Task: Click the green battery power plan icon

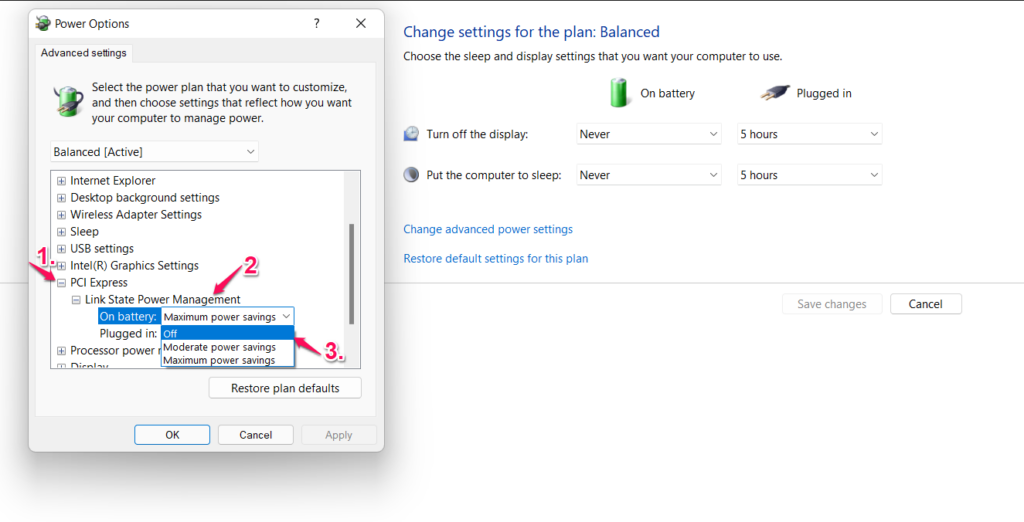Action: [68, 101]
